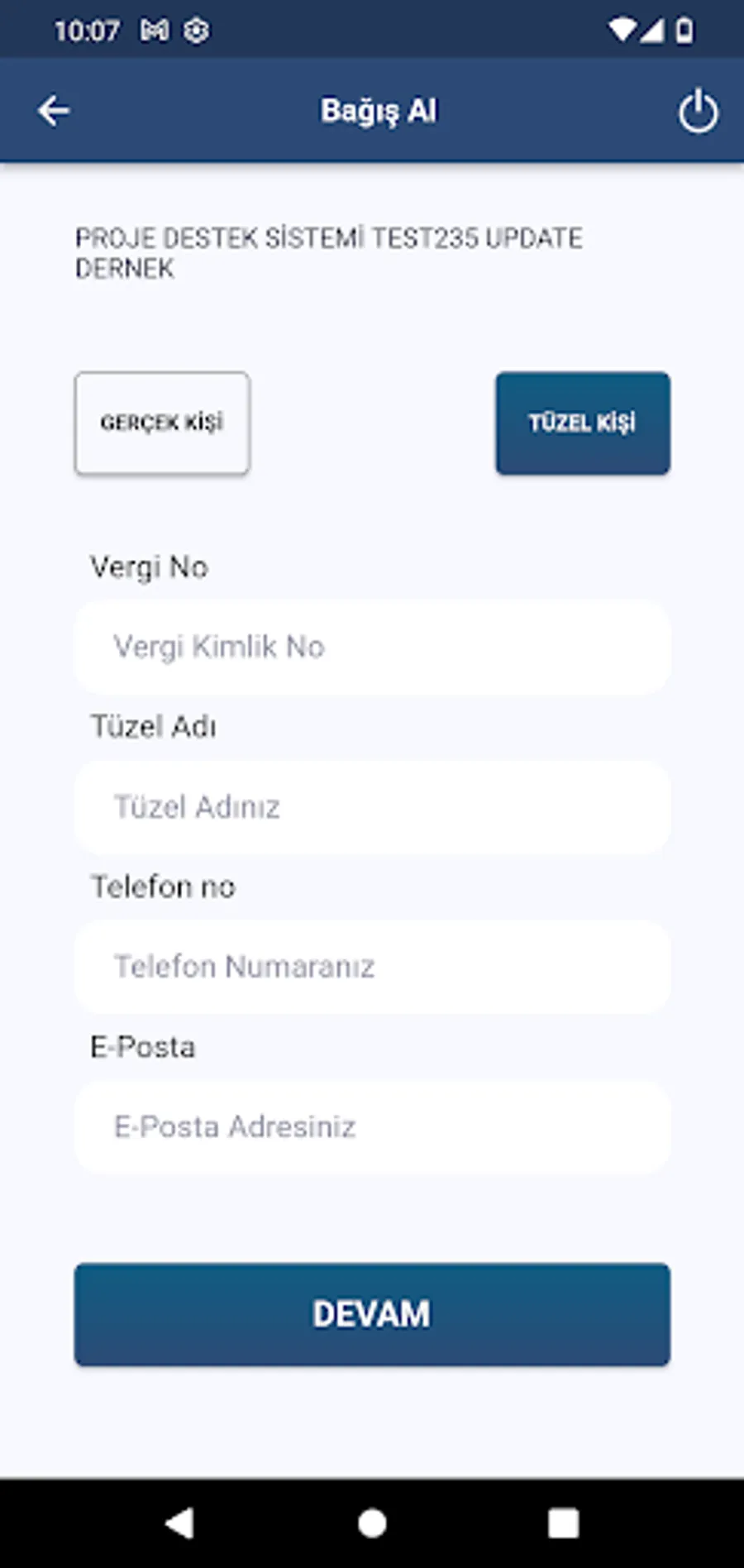This screenshot has height=1568, width=744.
Task: Tap the Wi-Fi signal status icon
Action: click(622, 31)
